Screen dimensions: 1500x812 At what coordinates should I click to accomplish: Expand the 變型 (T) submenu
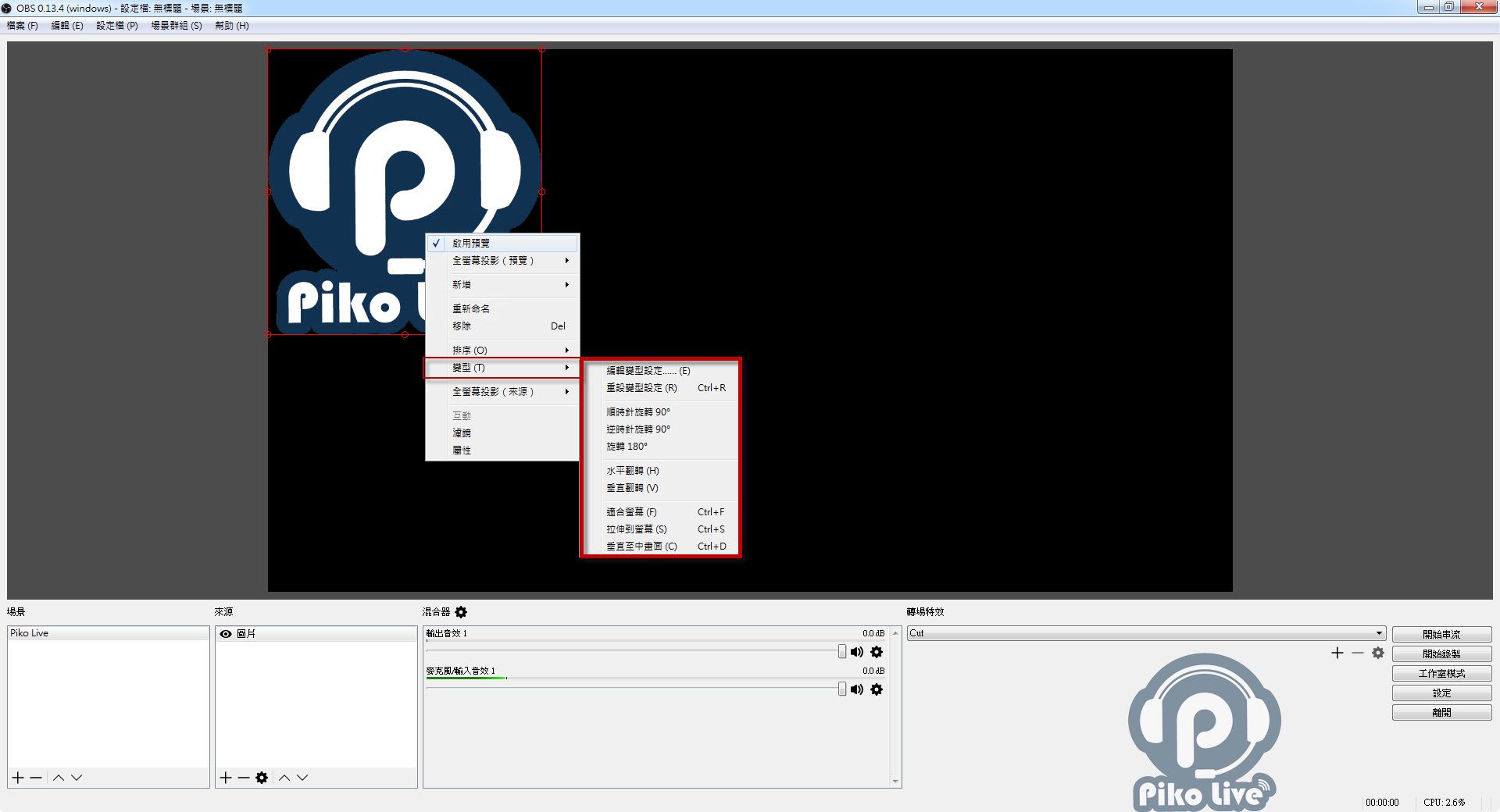(502, 368)
